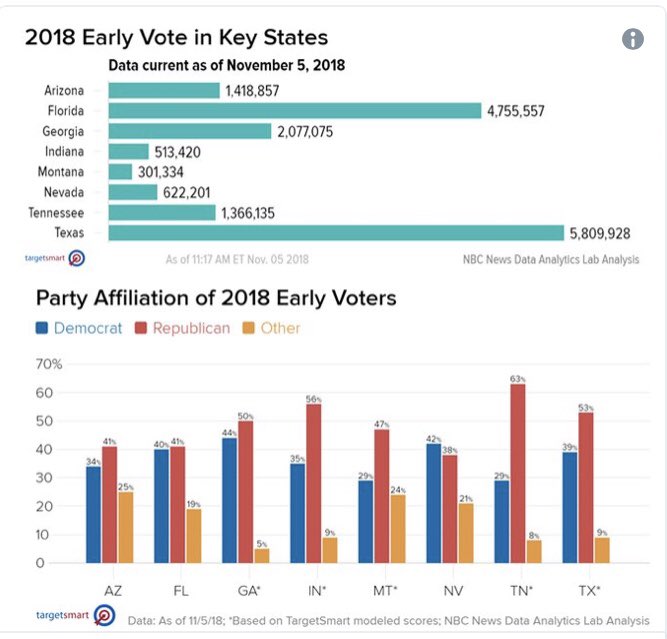Click the "Party Affiliation of 2018 Early Voters" heading
Image resolution: width=667 pixels, height=639 pixels.
[x=216, y=298]
